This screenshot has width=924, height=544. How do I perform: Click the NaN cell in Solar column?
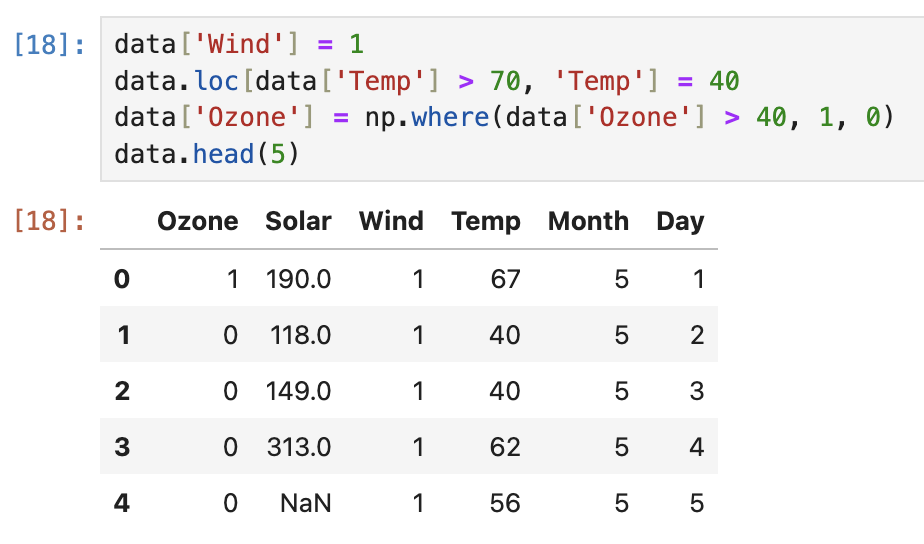[x=306, y=503]
